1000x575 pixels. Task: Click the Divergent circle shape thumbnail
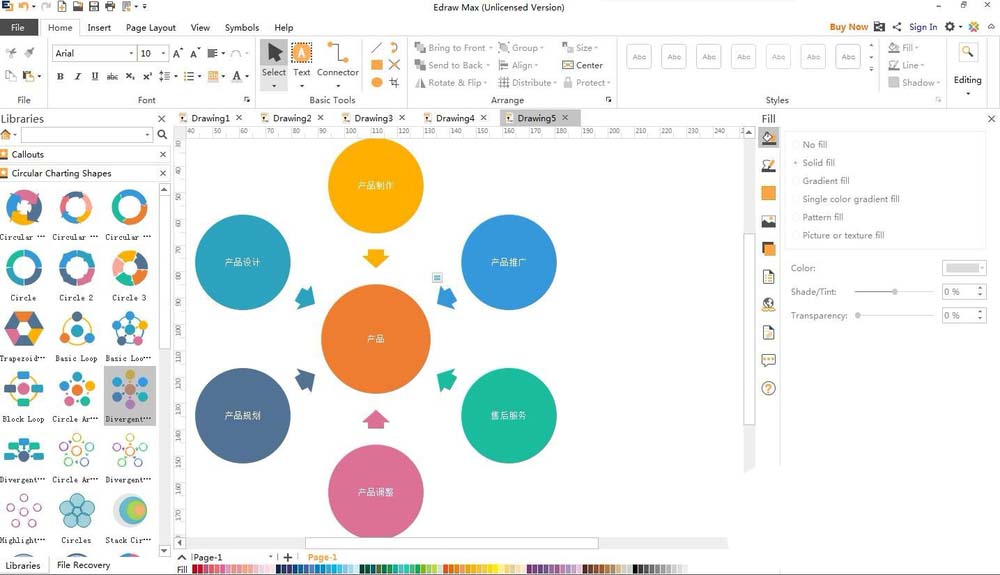pos(129,391)
